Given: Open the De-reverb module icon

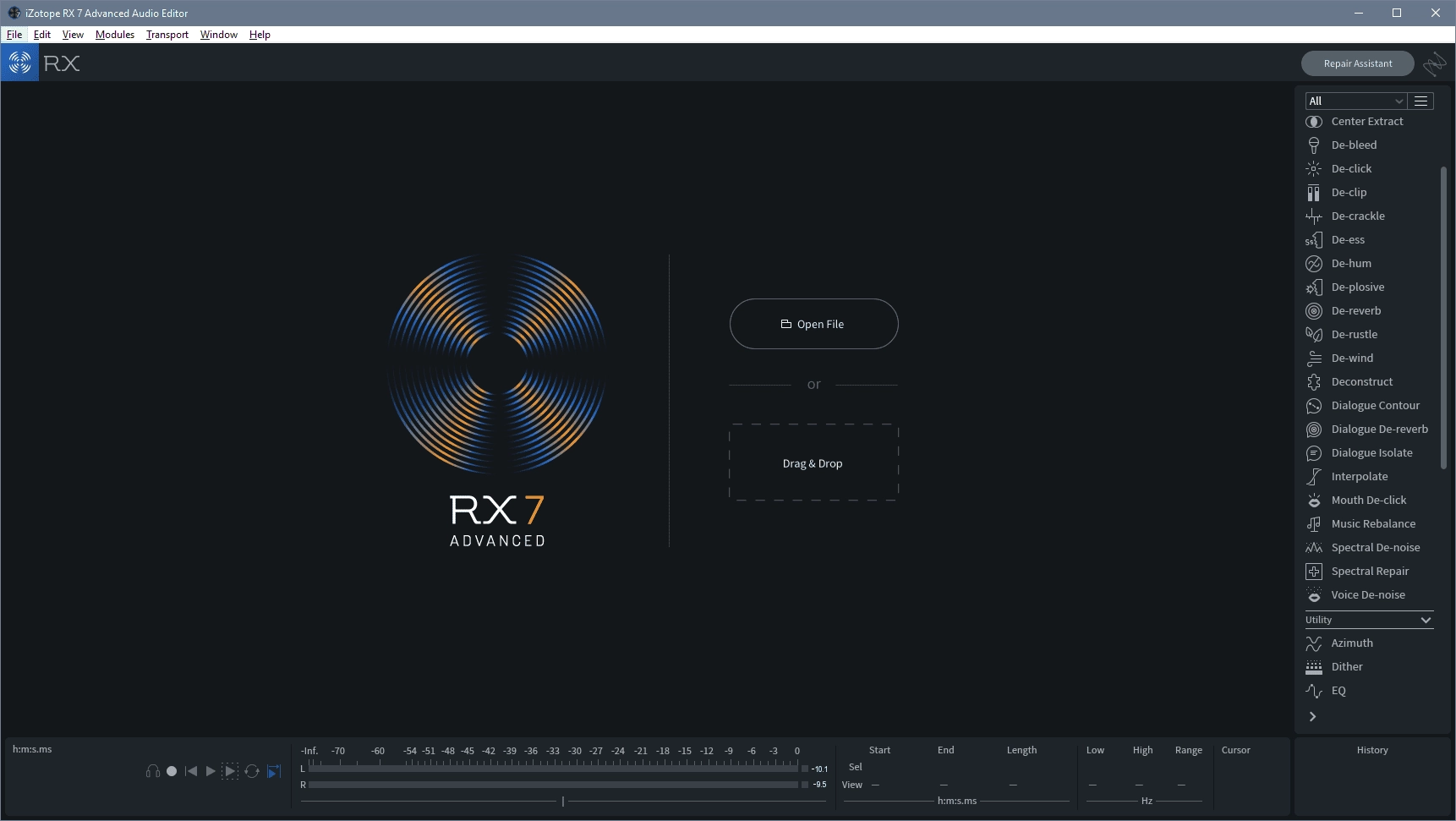Looking at the screenshot, I should point(1314,311).
